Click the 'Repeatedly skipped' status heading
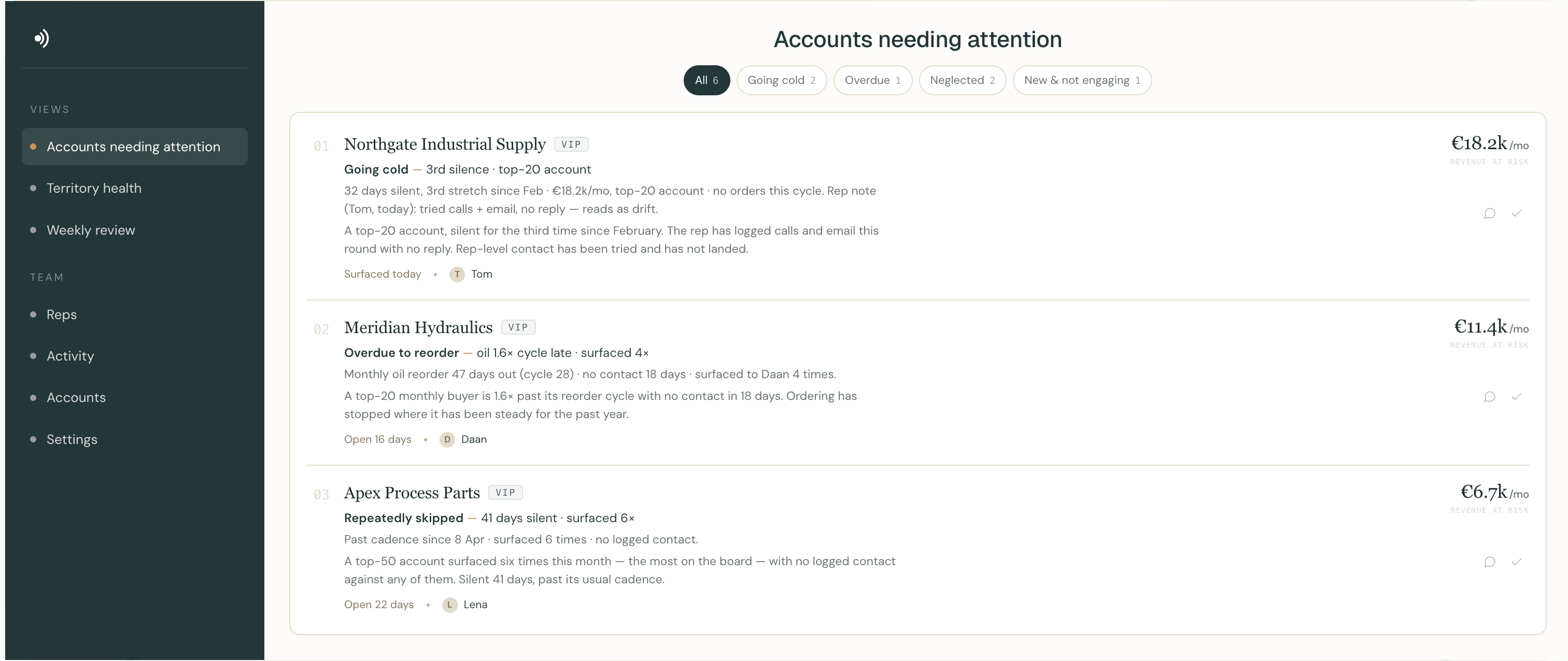Screen dimensions: 1568x661 tap(404, 519)
